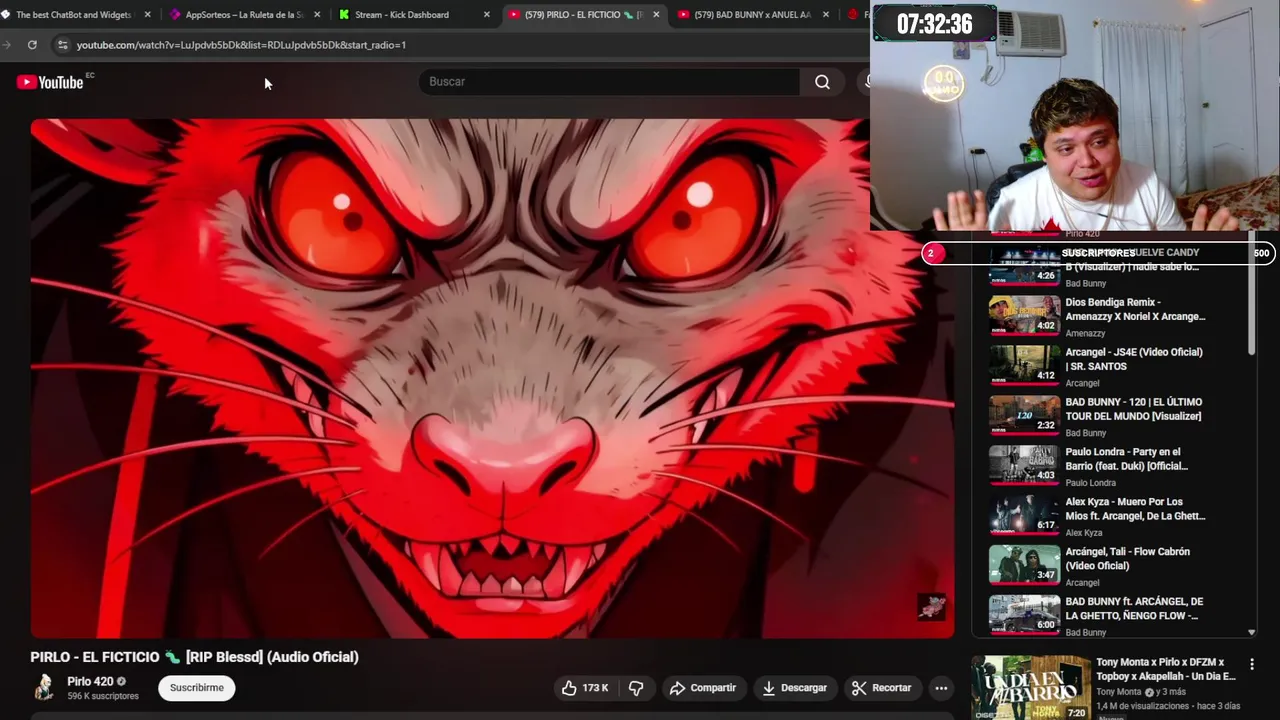Click title 'Alex Kyza - Muero Por Los Mios'
1280x720 pixels.
click(x=1135, y=509)
